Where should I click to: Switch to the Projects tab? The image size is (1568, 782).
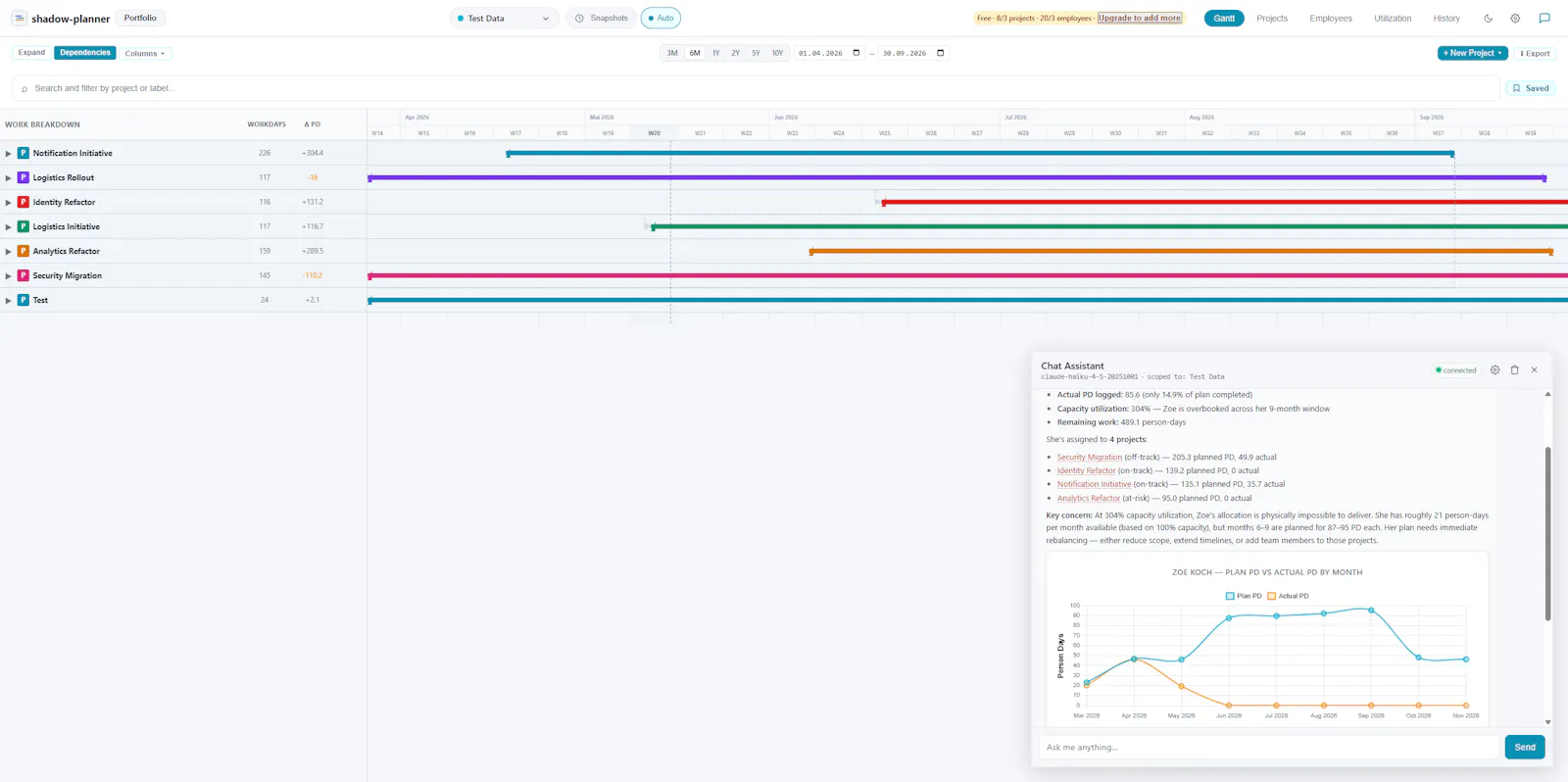1272,18
